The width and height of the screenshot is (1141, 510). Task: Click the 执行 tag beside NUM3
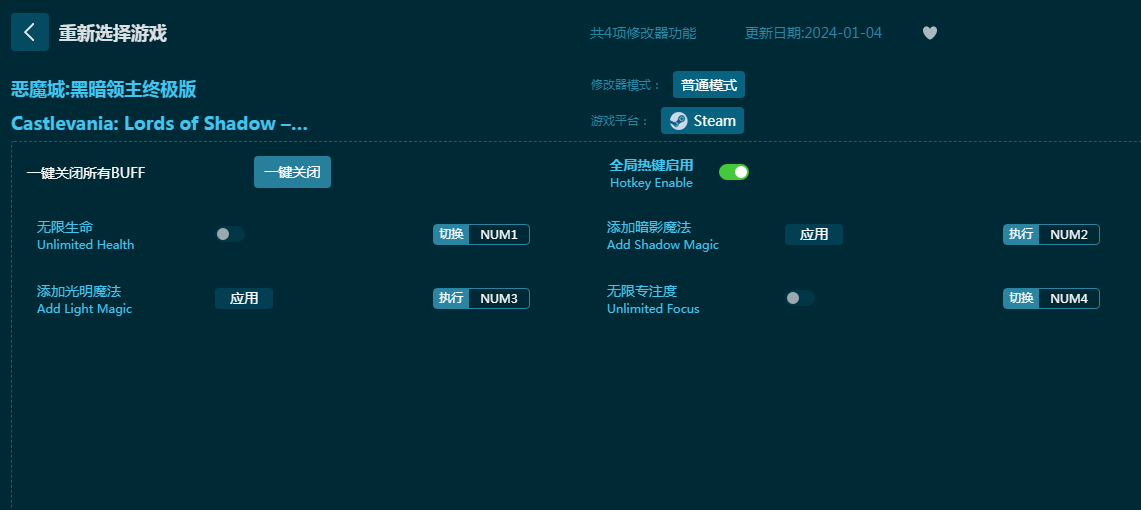tap(451, 298)
